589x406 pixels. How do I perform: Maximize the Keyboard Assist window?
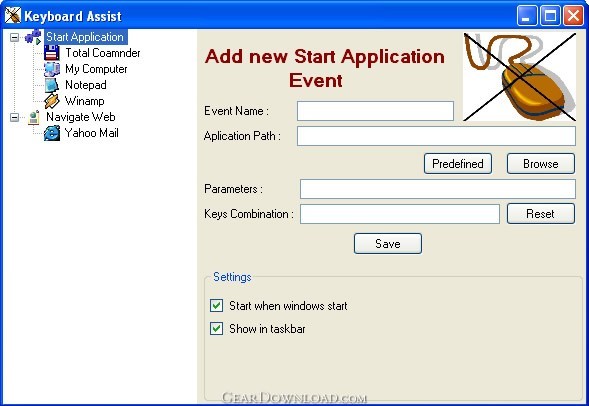tap(550, 16)
